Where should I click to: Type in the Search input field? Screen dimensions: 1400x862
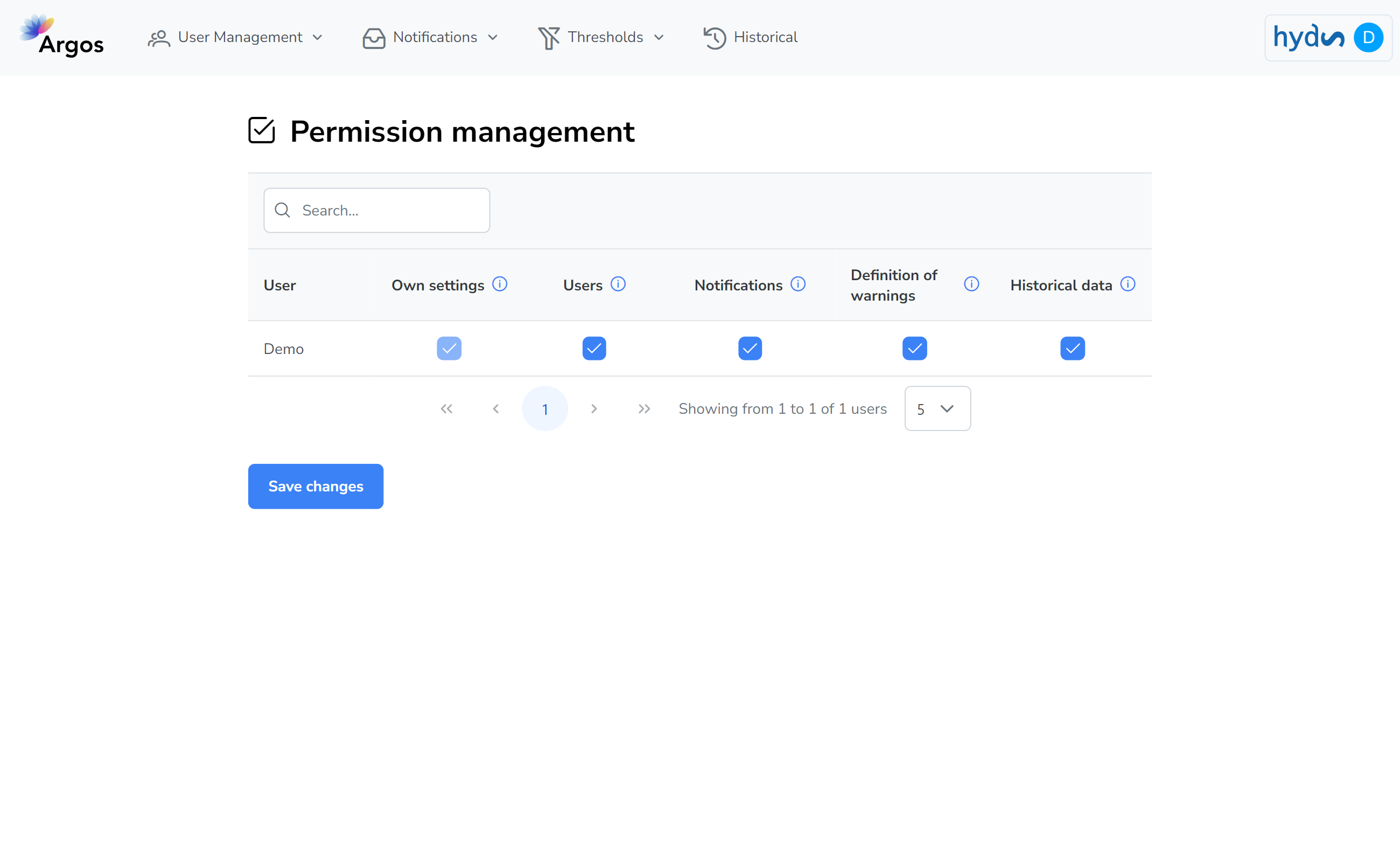(377, 210)
